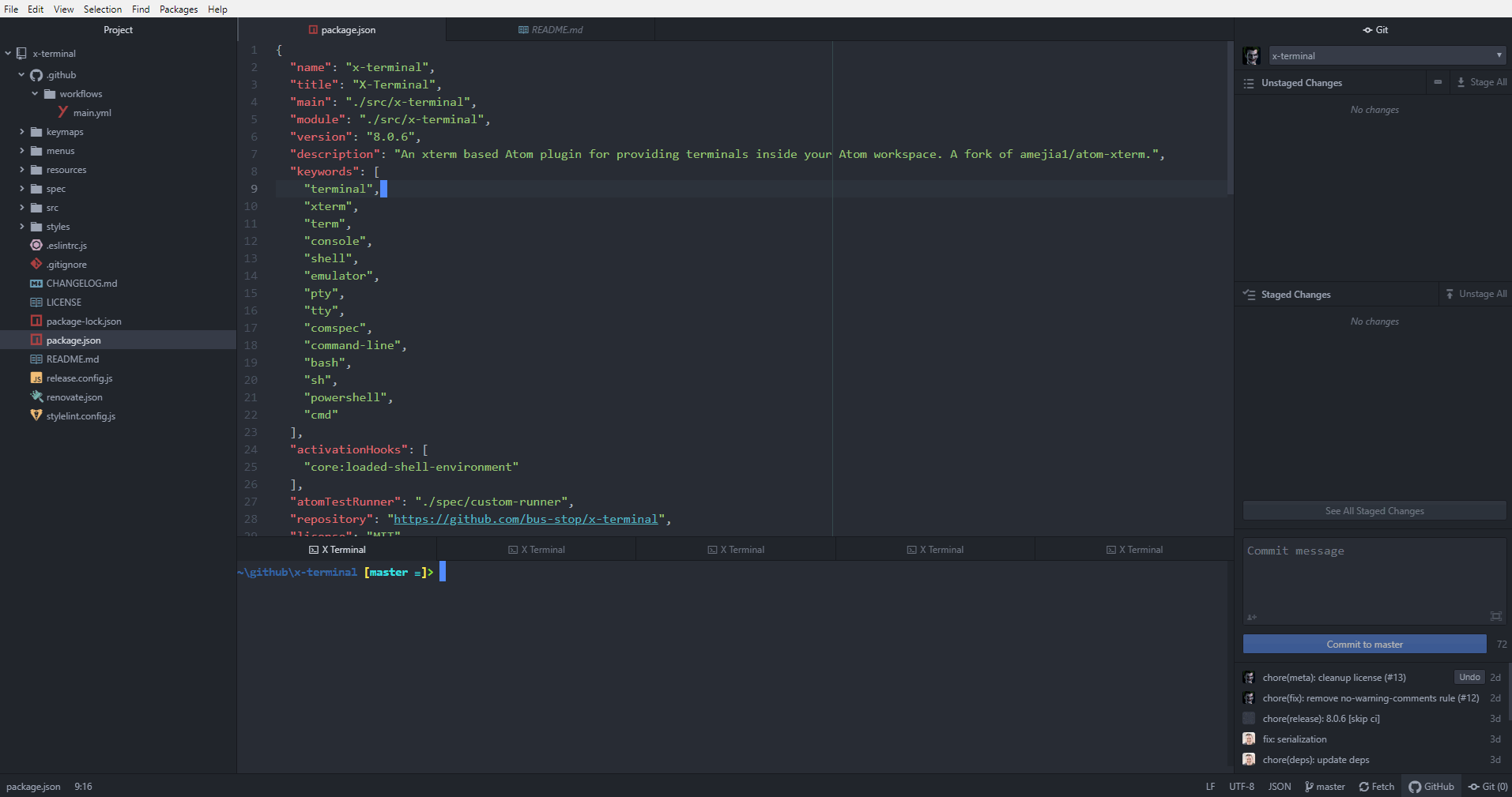Undo the last commit
Viewport: 1512px width, 797px height.
pyautogui.click(x=1469, y=677)
